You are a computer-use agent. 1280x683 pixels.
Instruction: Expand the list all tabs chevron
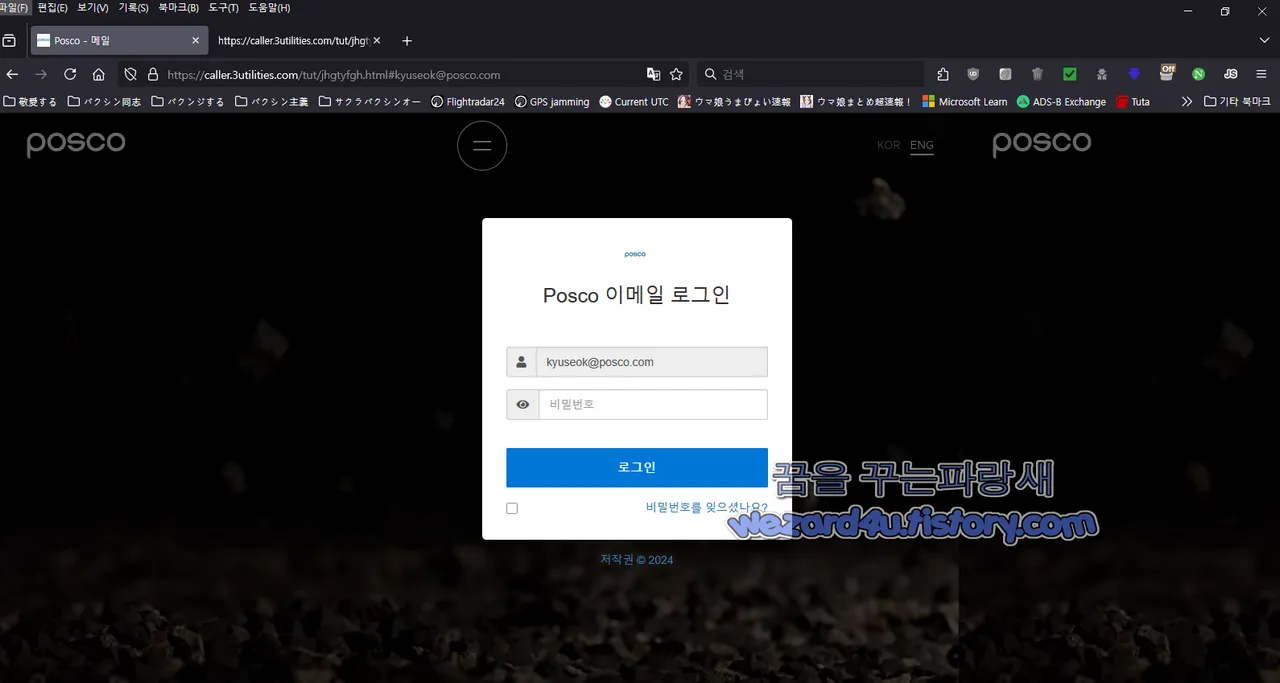[x=1264, y=41]
